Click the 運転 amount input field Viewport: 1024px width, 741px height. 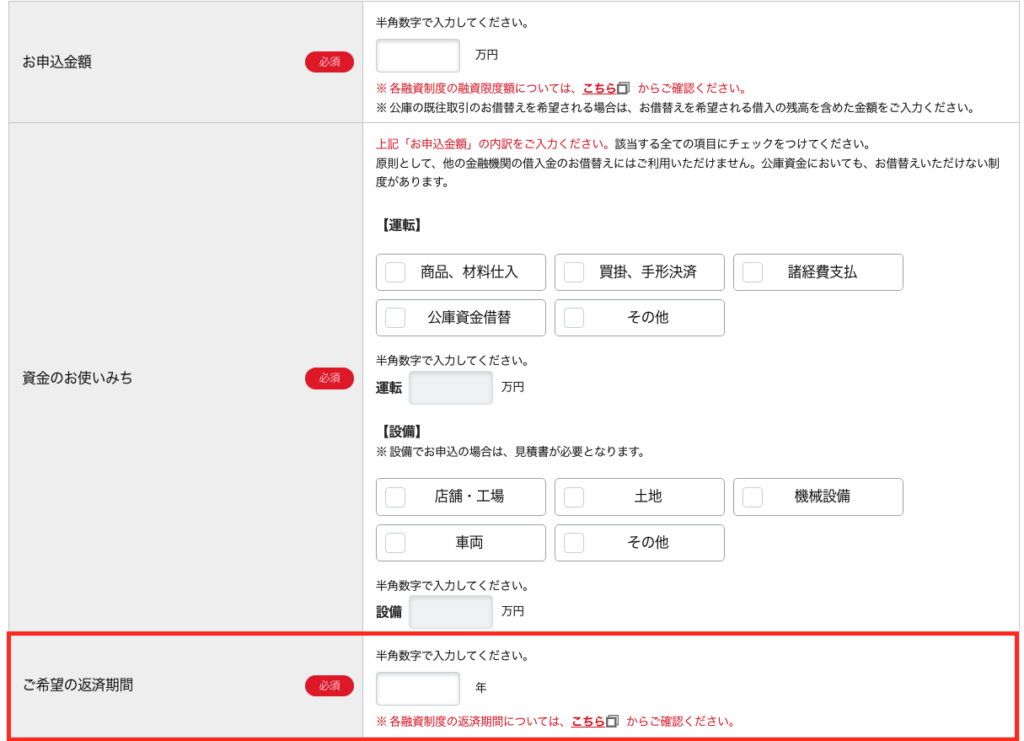point(451,388)
